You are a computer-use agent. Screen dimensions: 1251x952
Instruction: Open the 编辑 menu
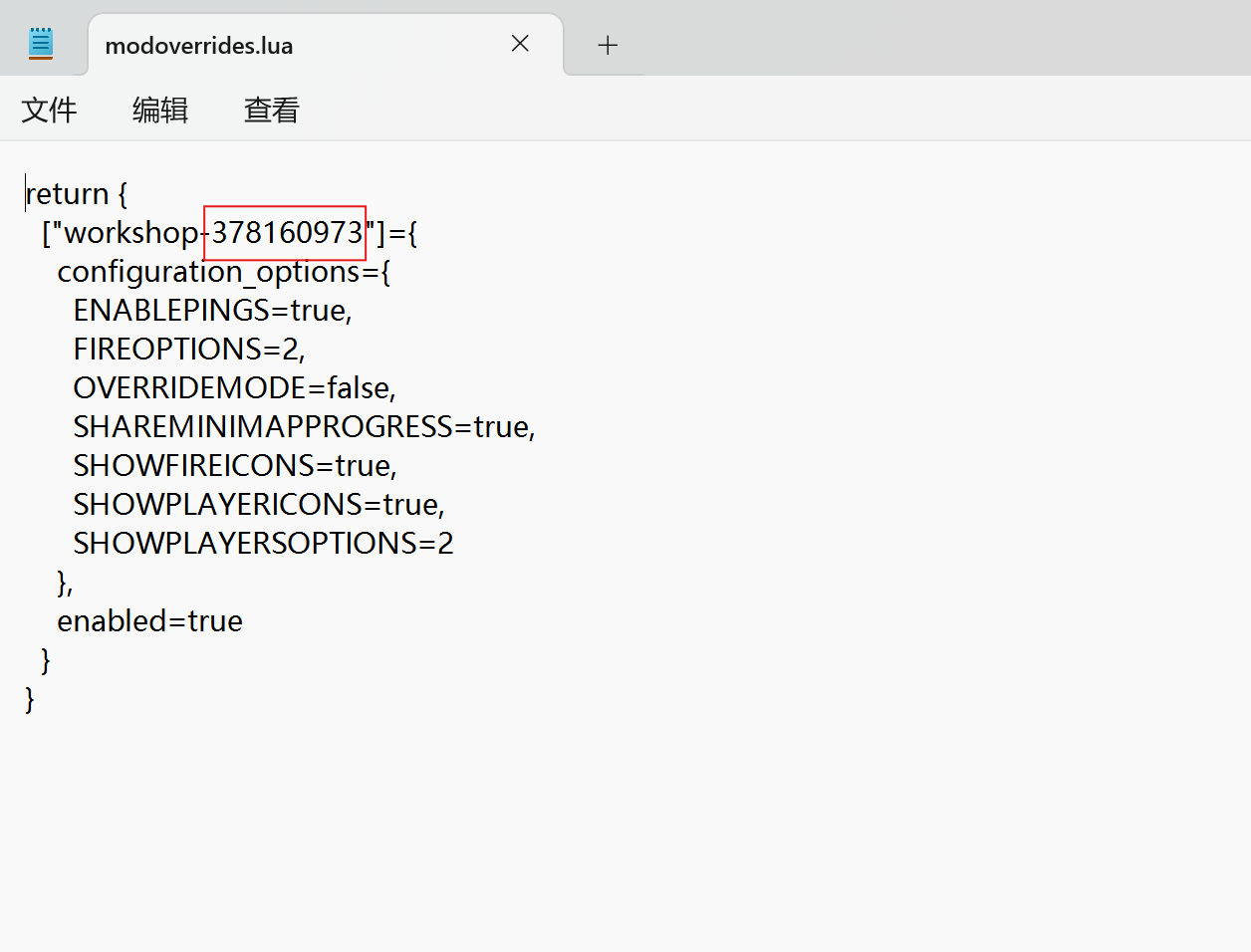tap(160, 110)
